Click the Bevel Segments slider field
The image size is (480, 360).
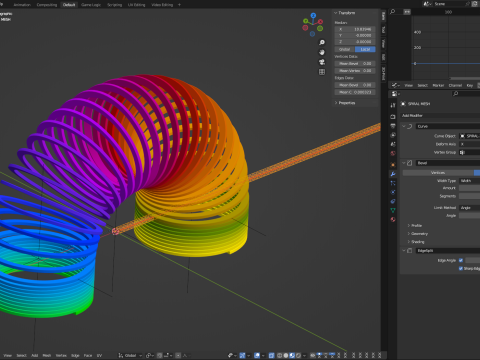469,196
